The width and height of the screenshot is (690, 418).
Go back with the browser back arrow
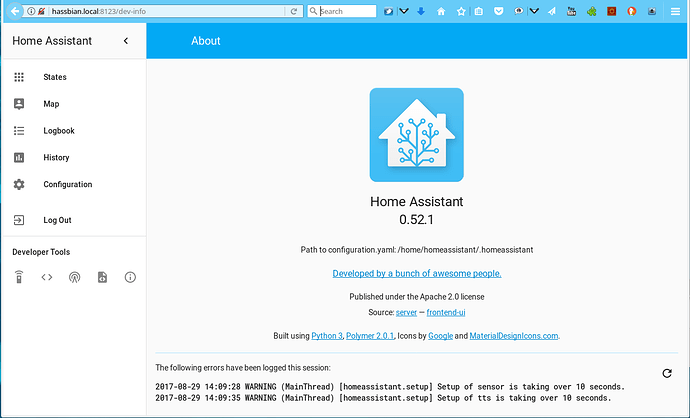click(15, 11)
